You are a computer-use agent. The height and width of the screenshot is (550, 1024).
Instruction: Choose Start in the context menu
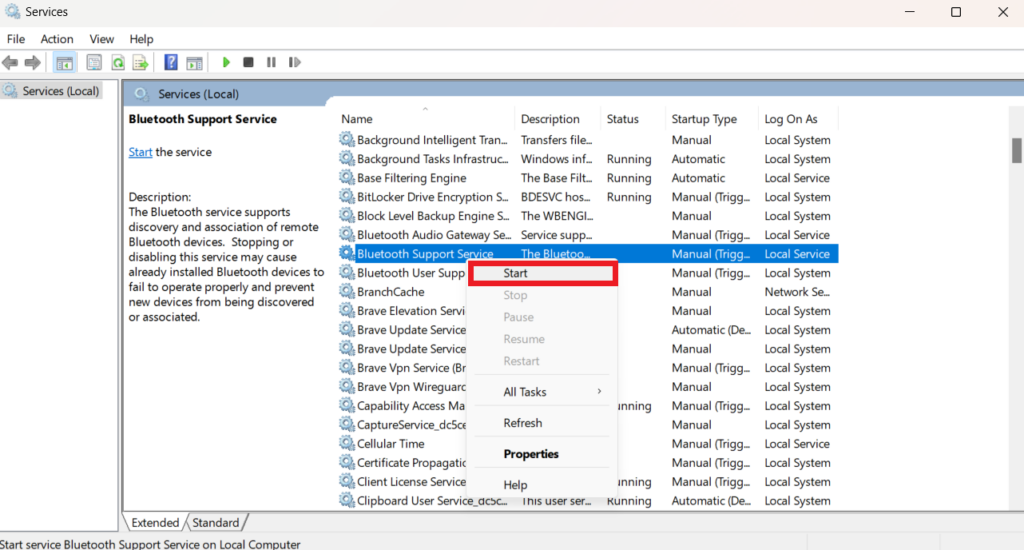pos(543,273)
